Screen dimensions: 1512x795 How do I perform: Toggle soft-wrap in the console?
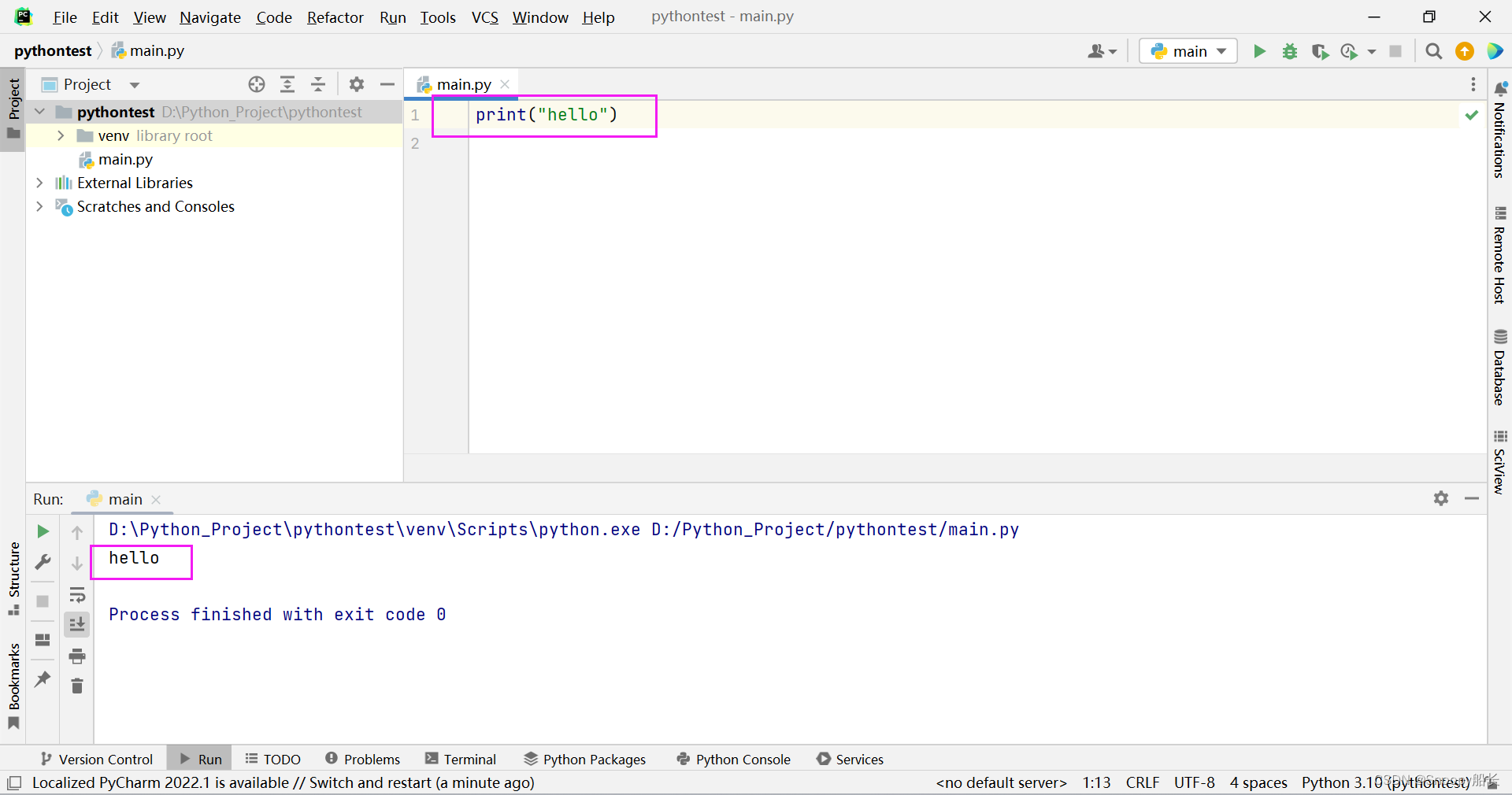(77, 594)
